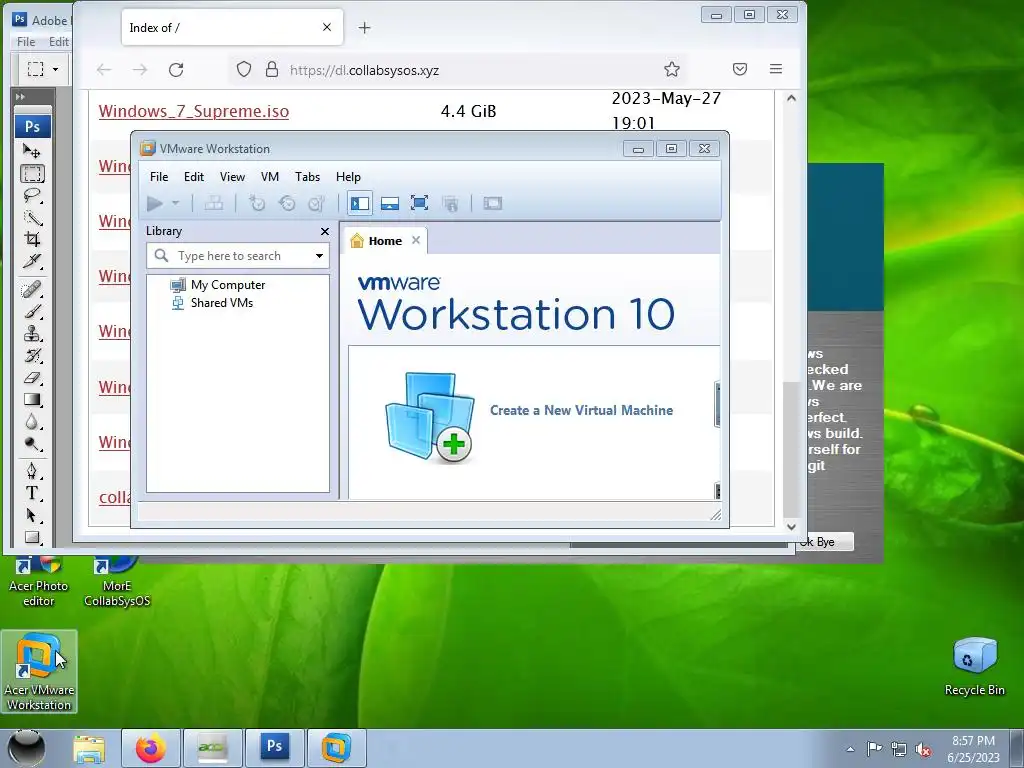Open the VMware File menu
The image size is (1024, 768).
pos(159,177)
